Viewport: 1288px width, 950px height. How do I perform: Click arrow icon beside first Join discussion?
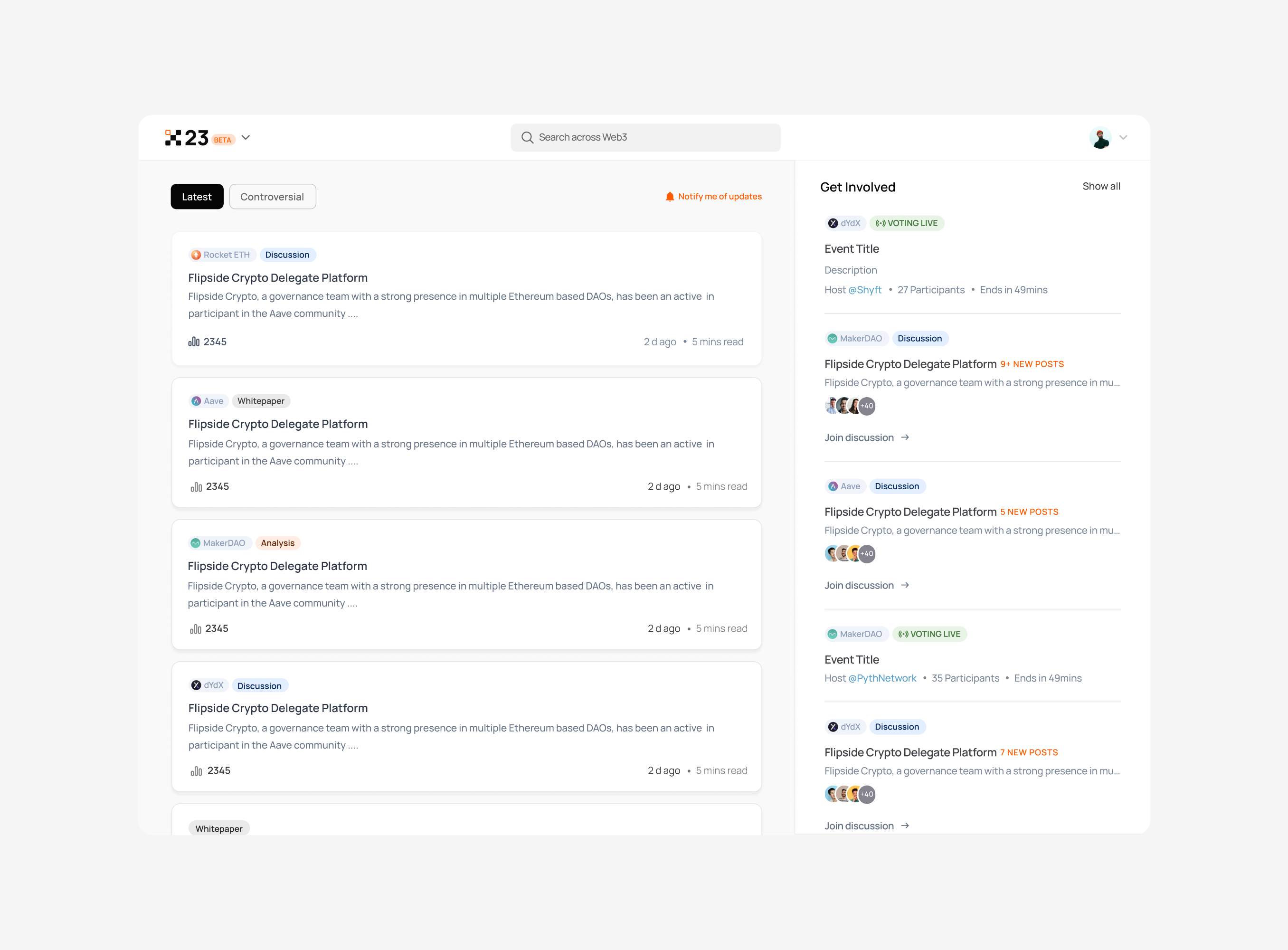[x=905, y=437]
